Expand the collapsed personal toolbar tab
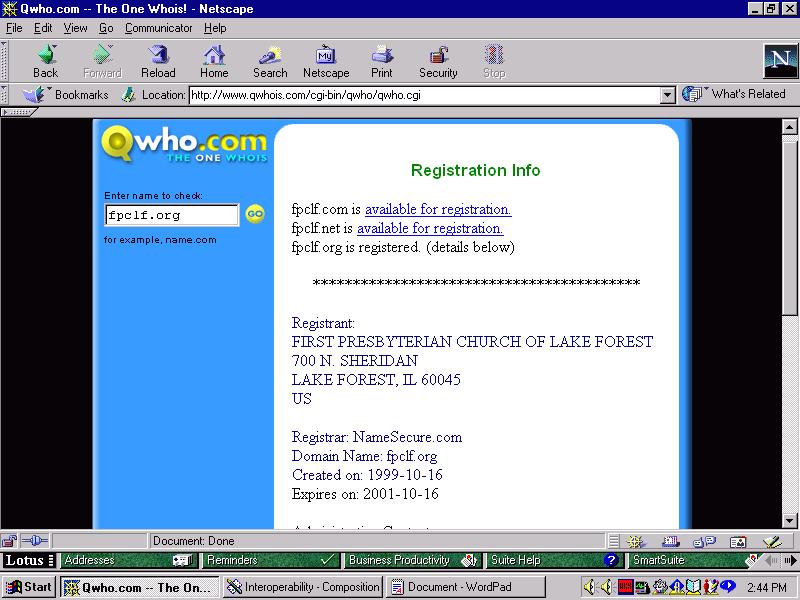The width and height of the screenshot is (800, 600). 18,112
